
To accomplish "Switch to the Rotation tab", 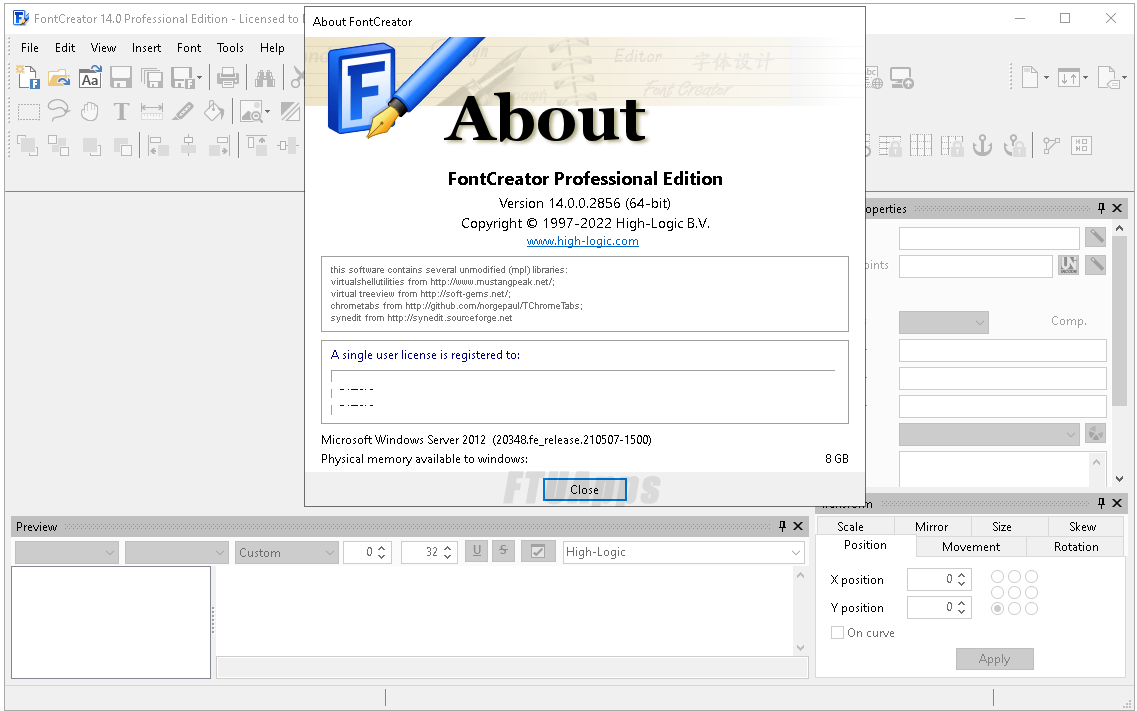I will point(1075,546).
